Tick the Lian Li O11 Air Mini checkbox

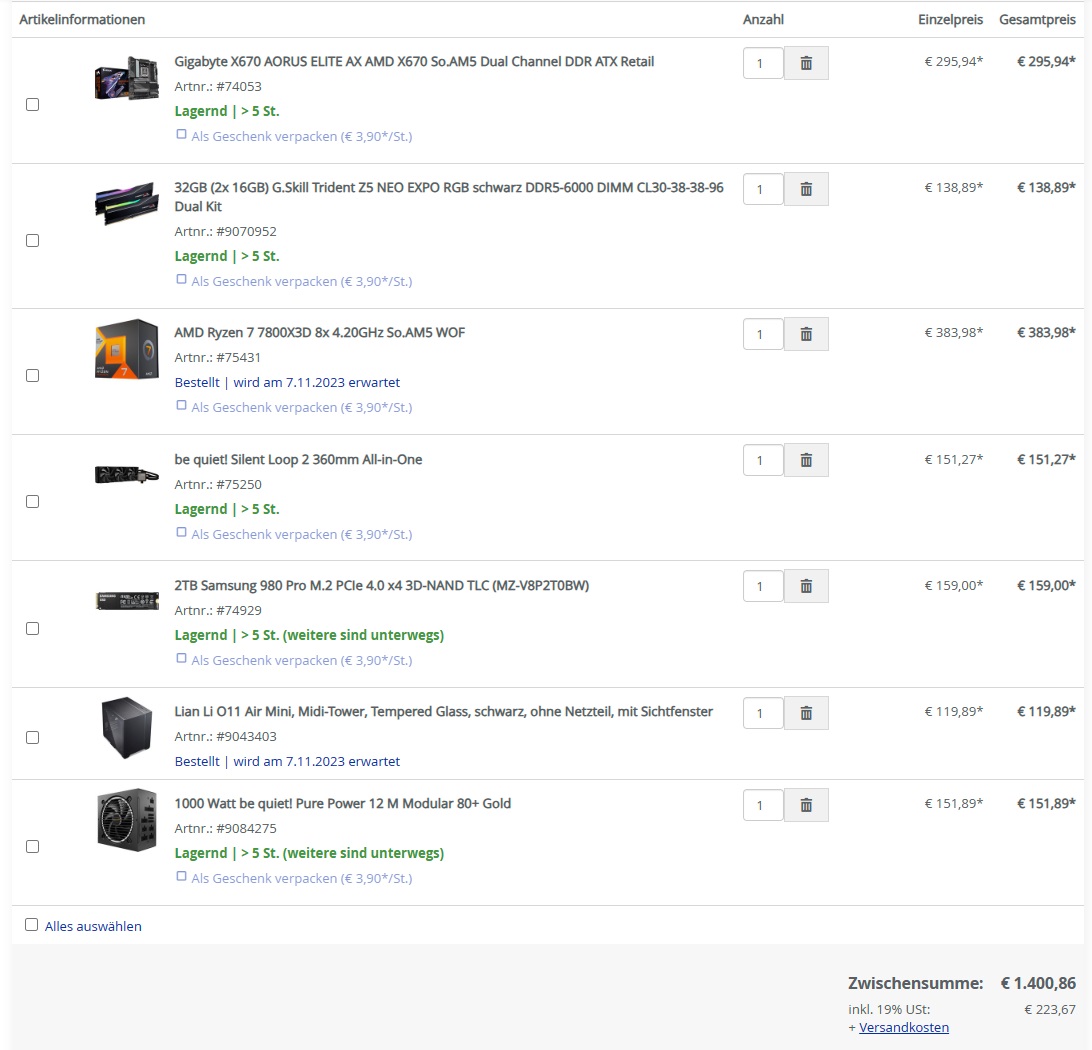(x=32, y=737)
